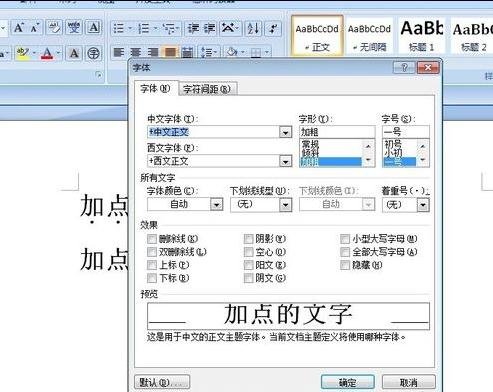
Task: Toggle the 空心 checkbox
Action: pyautogui.click(x=248, y=252)
